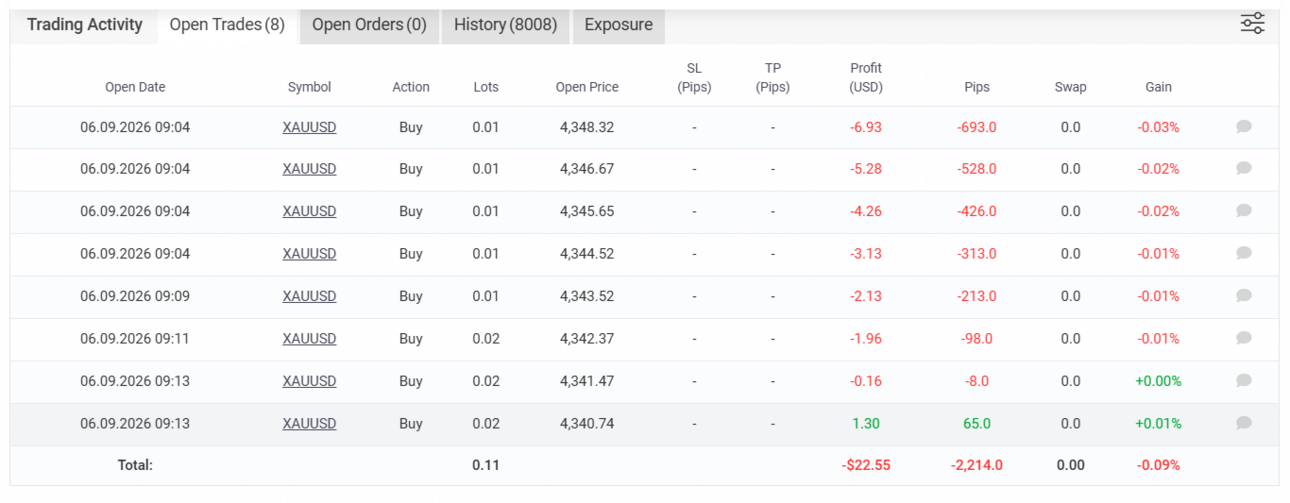Image resolution: width=1290 pixels, height=503 pixels.
Task: Open comment icon for the 4,343.52 trade
Action: tap(1244, 295)
